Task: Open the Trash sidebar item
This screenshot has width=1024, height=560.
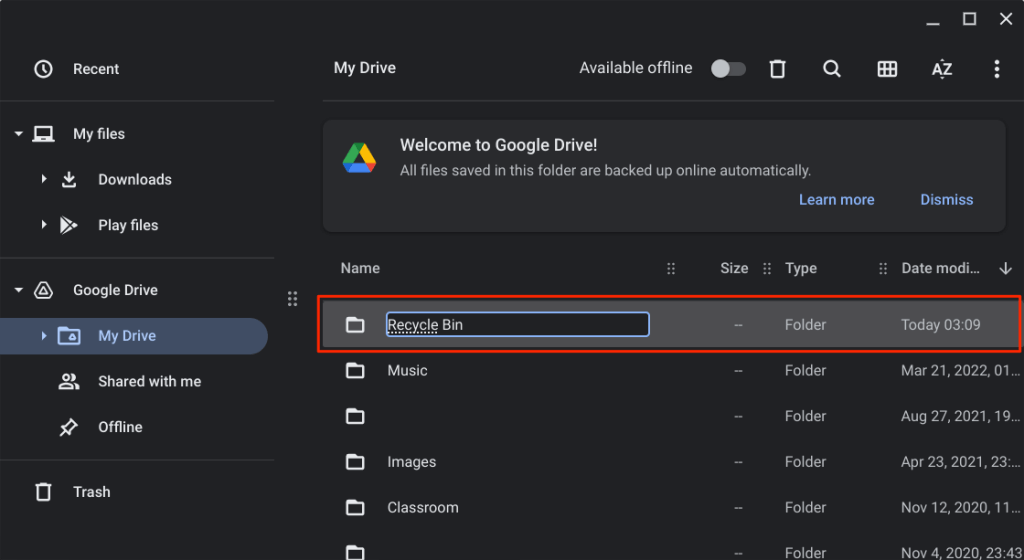Action: click(91, 492)
